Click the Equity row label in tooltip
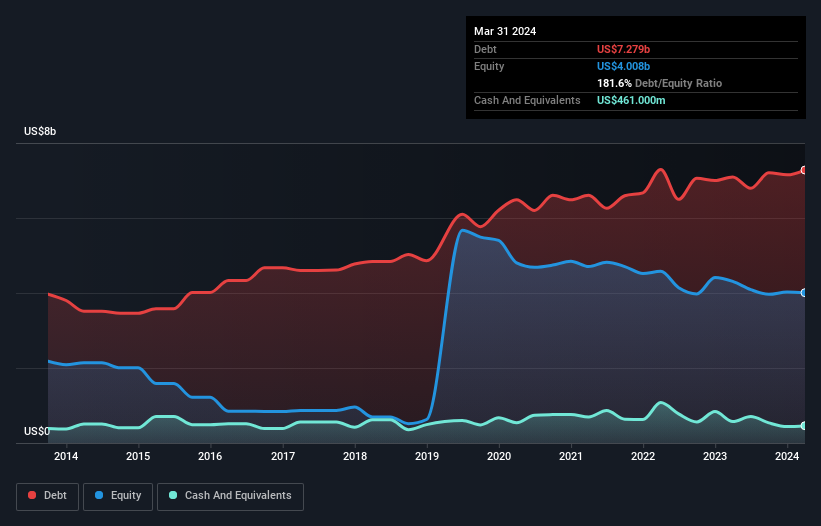 [x=489, y=66]
